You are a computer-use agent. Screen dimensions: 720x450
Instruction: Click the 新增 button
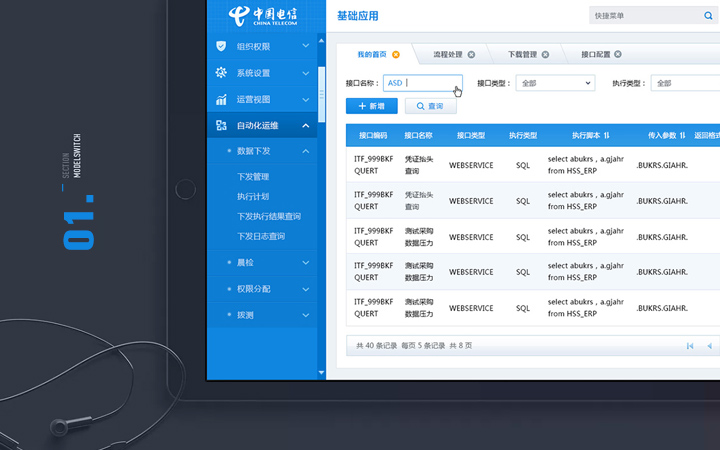(371, 106)
